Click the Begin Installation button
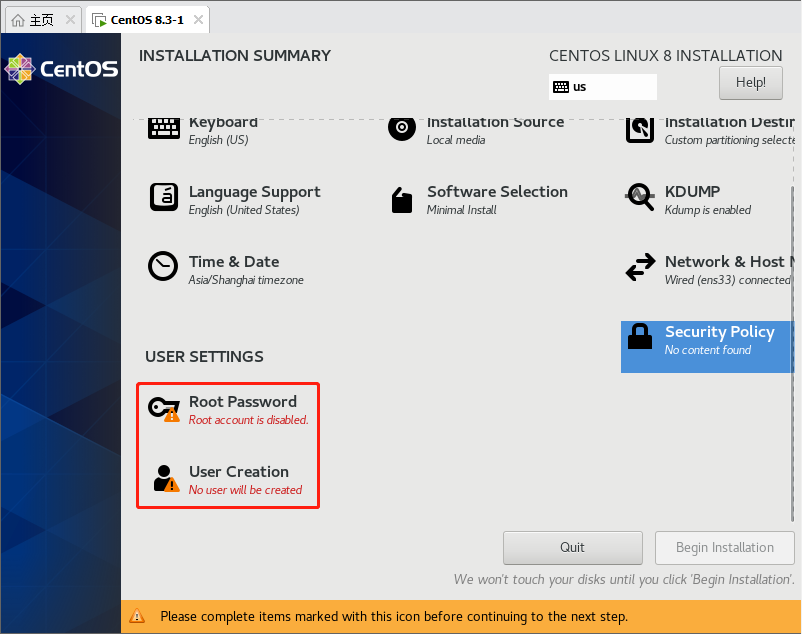 (725, 548)
